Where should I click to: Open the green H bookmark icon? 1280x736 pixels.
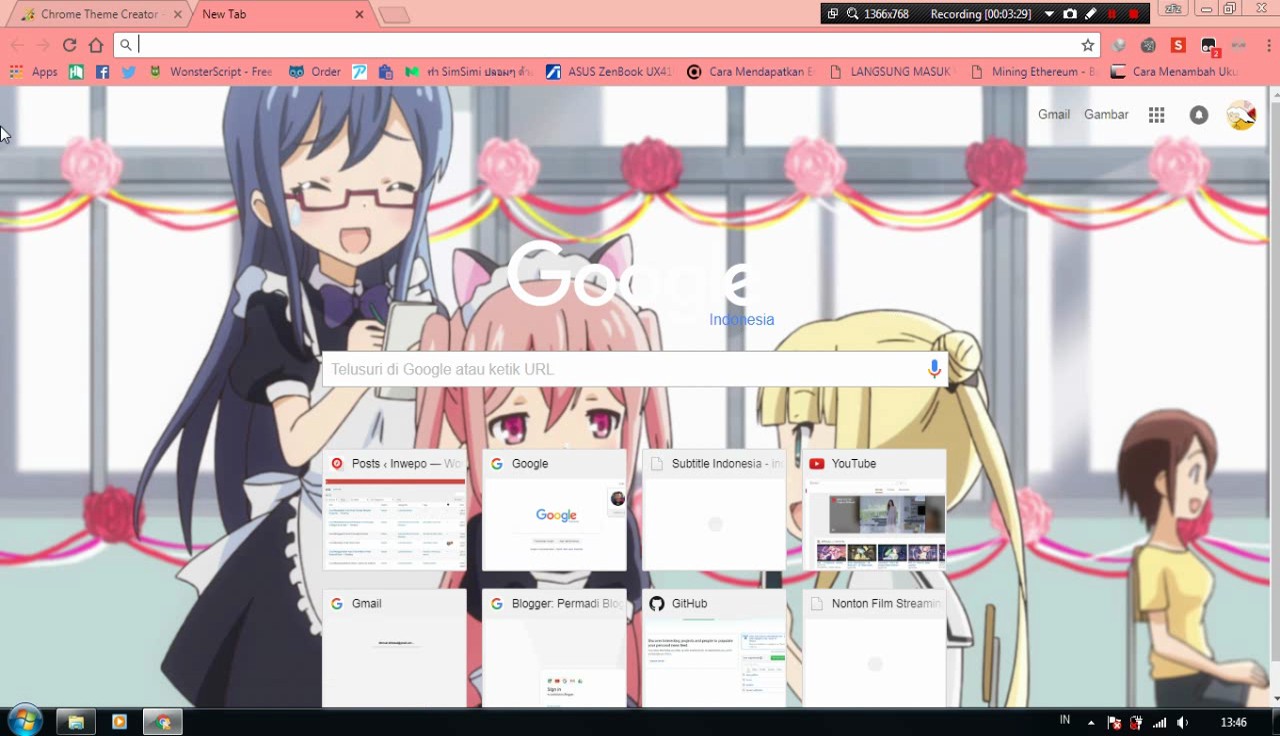click(76, 72)
